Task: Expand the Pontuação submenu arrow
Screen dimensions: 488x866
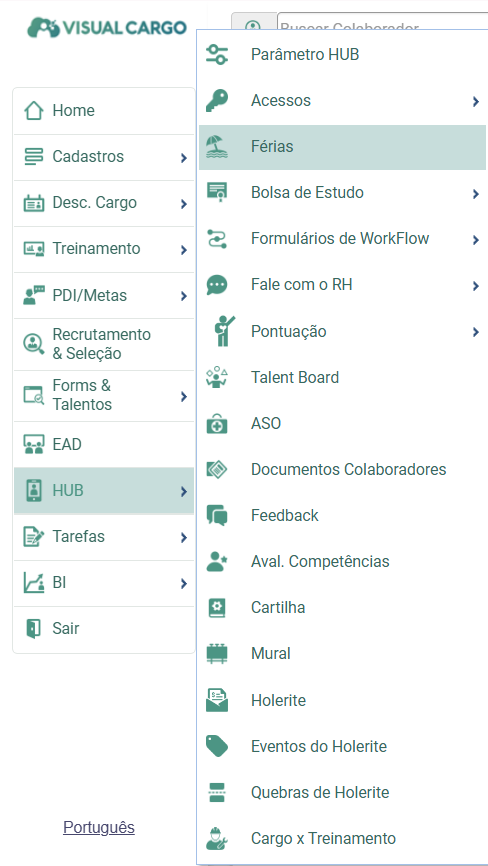Action: tap(476, 332)
